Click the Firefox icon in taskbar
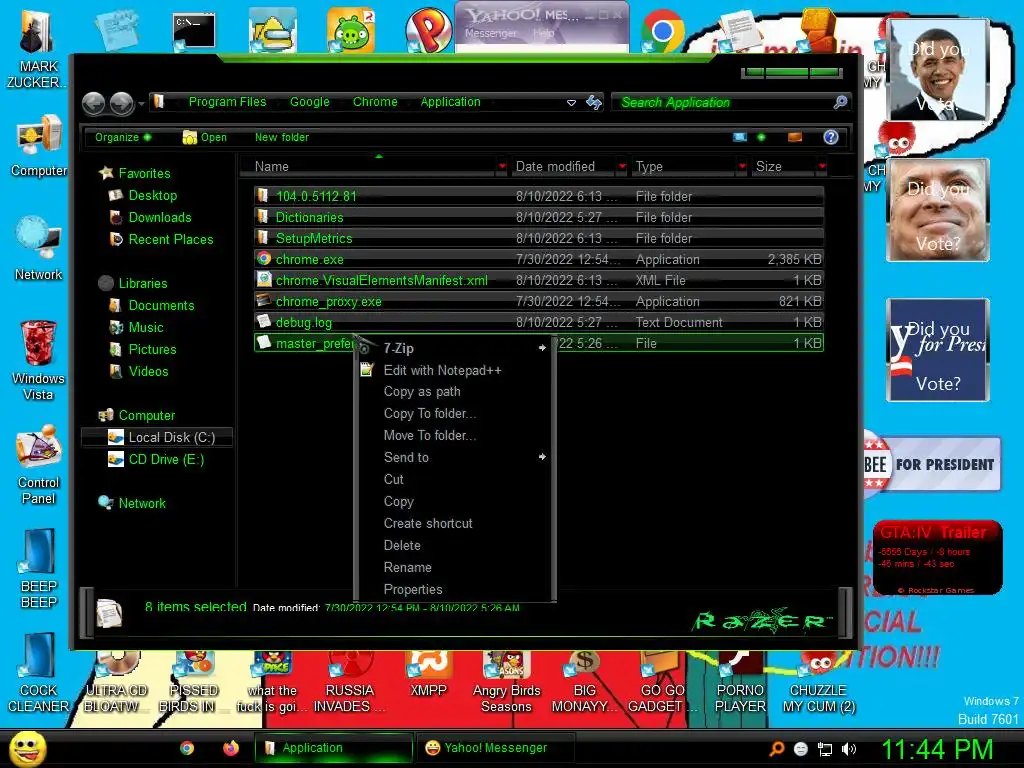The width and height of the screenshot is (1024, 768). (231, 748)
